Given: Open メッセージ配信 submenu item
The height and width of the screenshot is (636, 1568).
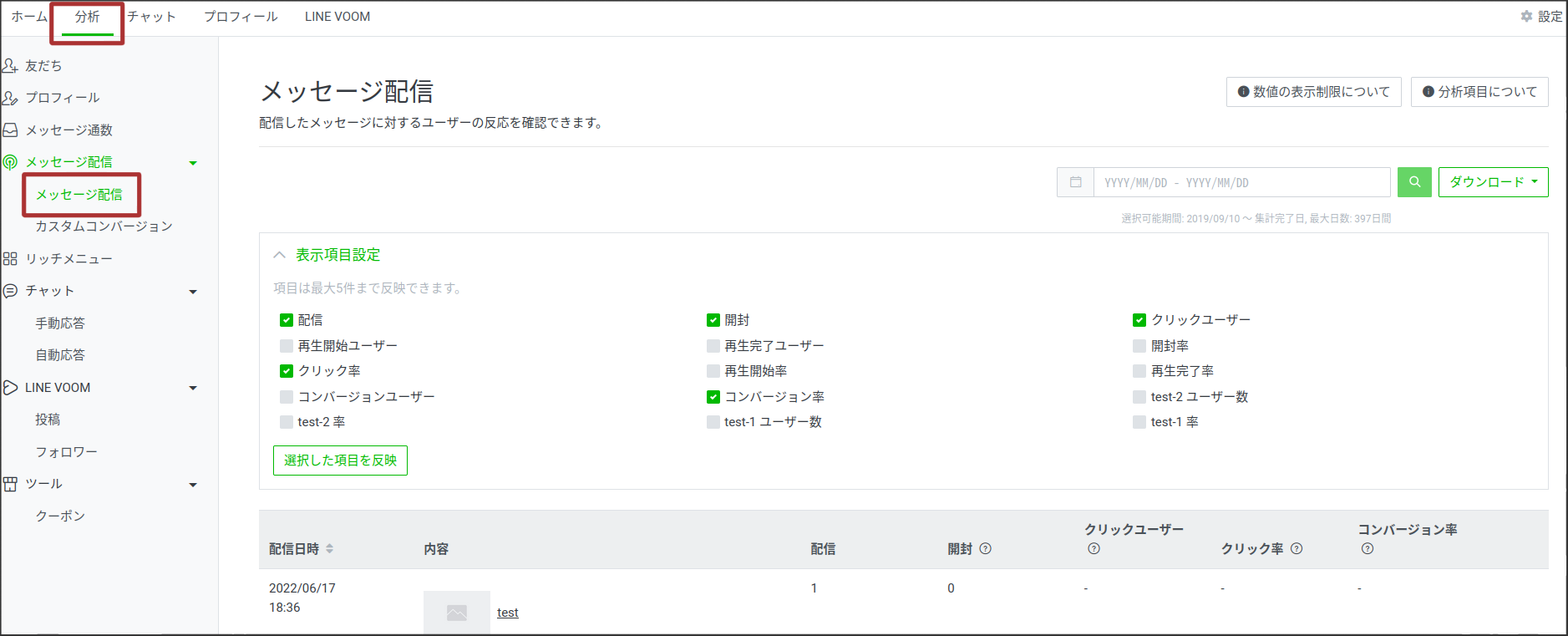Looking at the screenshot, I should coord(79,195).
